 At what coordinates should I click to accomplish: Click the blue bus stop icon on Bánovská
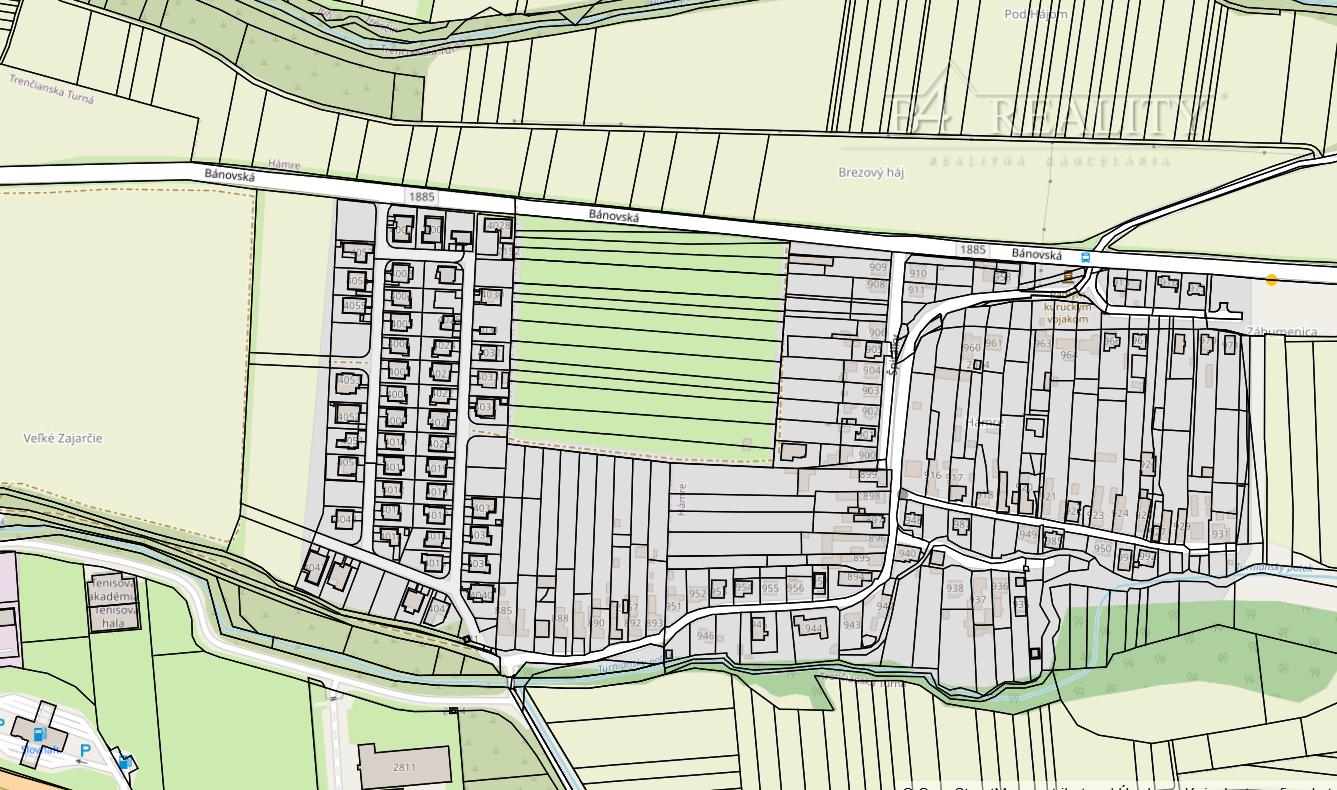click(x=1086, y=256)
